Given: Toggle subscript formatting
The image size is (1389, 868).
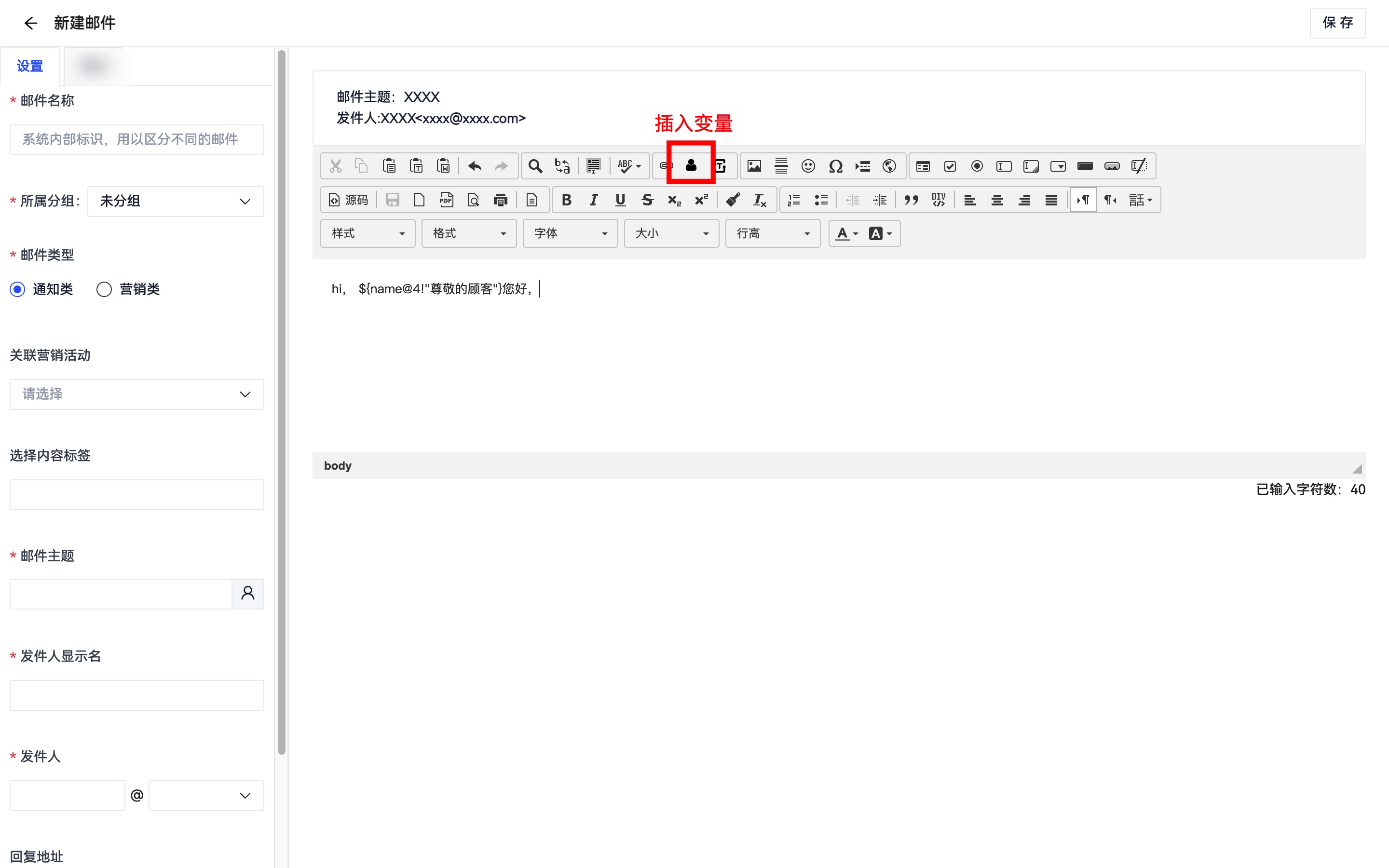Looking at the screenshot, I should click(674, 200).
